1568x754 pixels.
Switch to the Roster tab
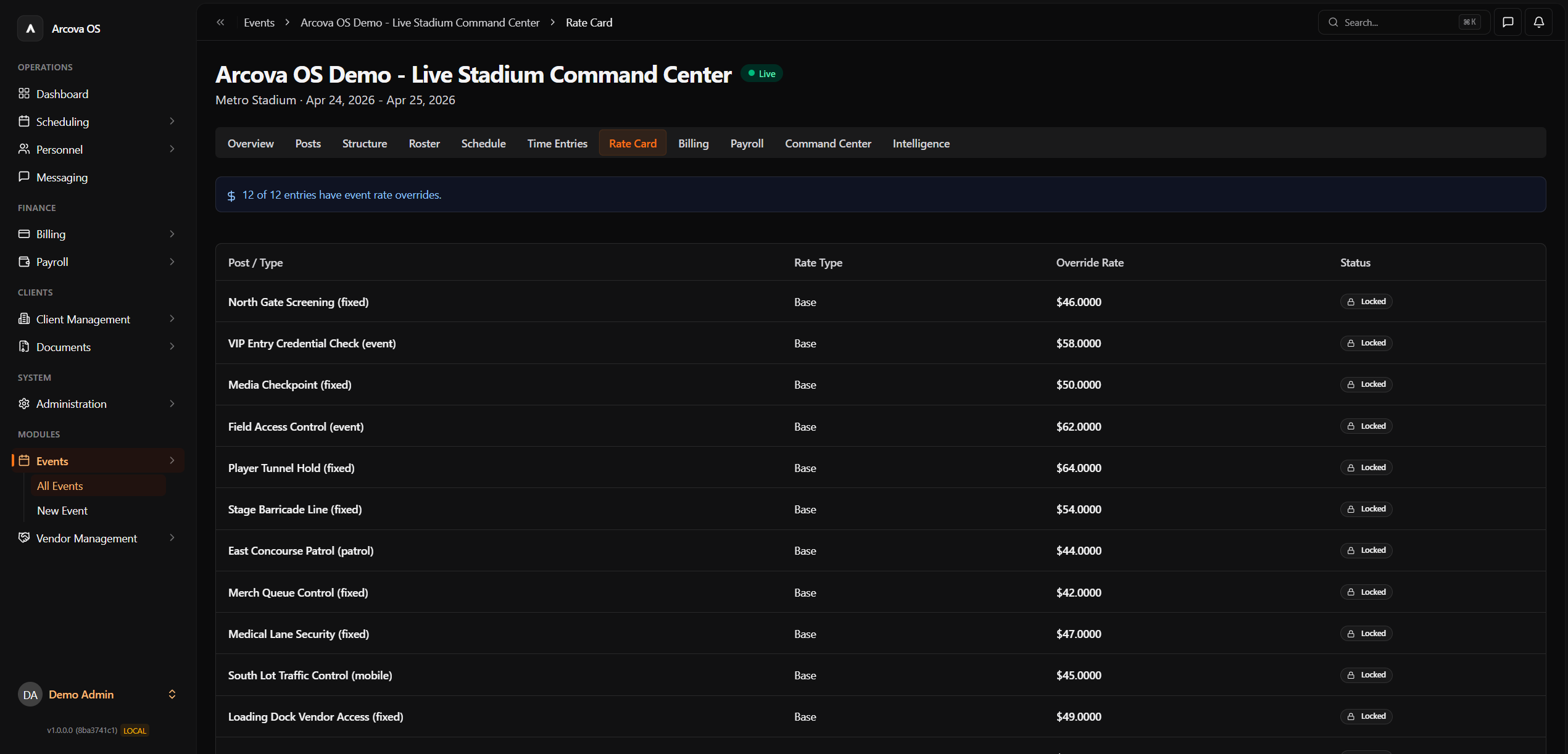point(425,143)
